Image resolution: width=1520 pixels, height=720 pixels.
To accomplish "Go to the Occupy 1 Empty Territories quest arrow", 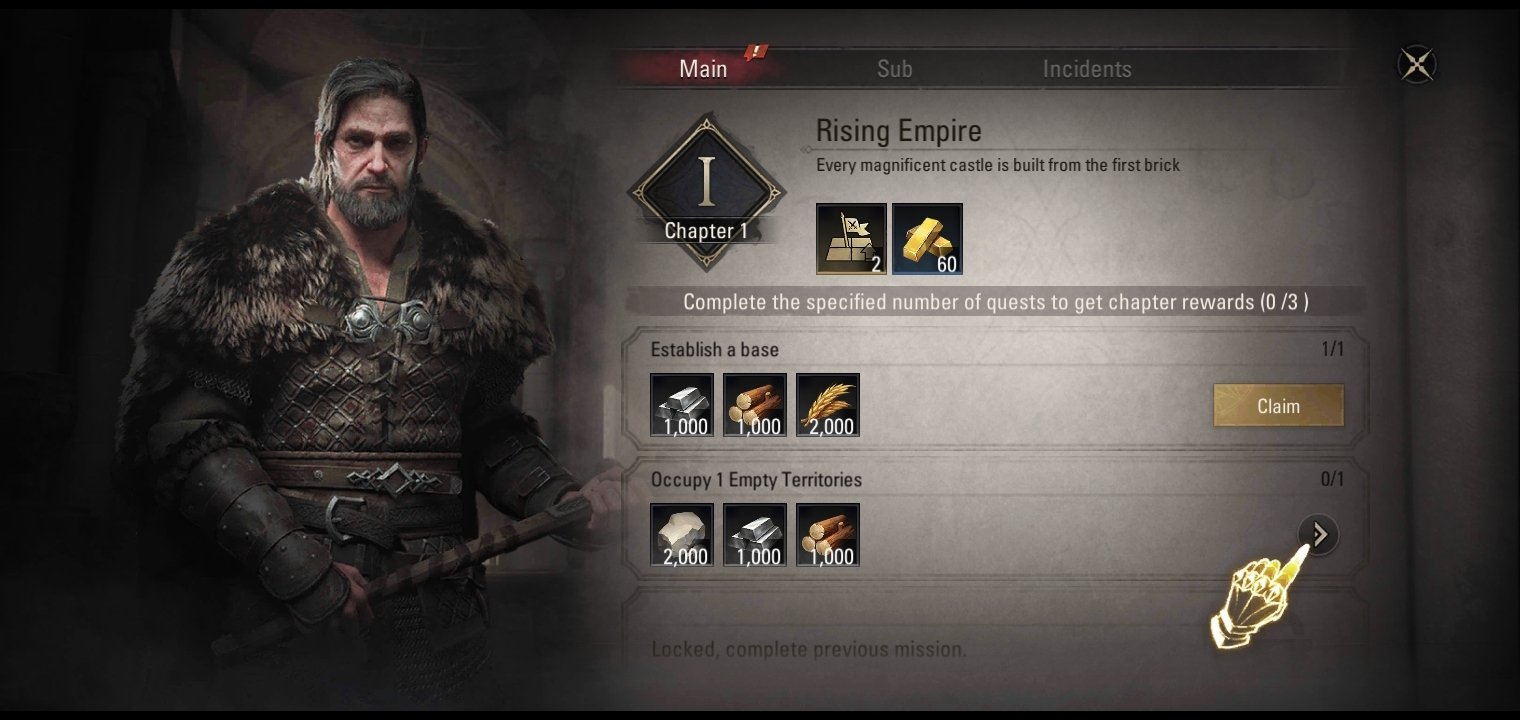I will point(1319,535).
